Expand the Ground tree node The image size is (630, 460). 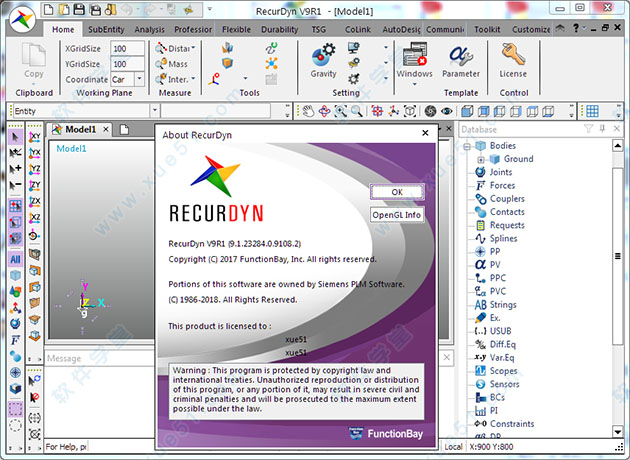[481, 159]
